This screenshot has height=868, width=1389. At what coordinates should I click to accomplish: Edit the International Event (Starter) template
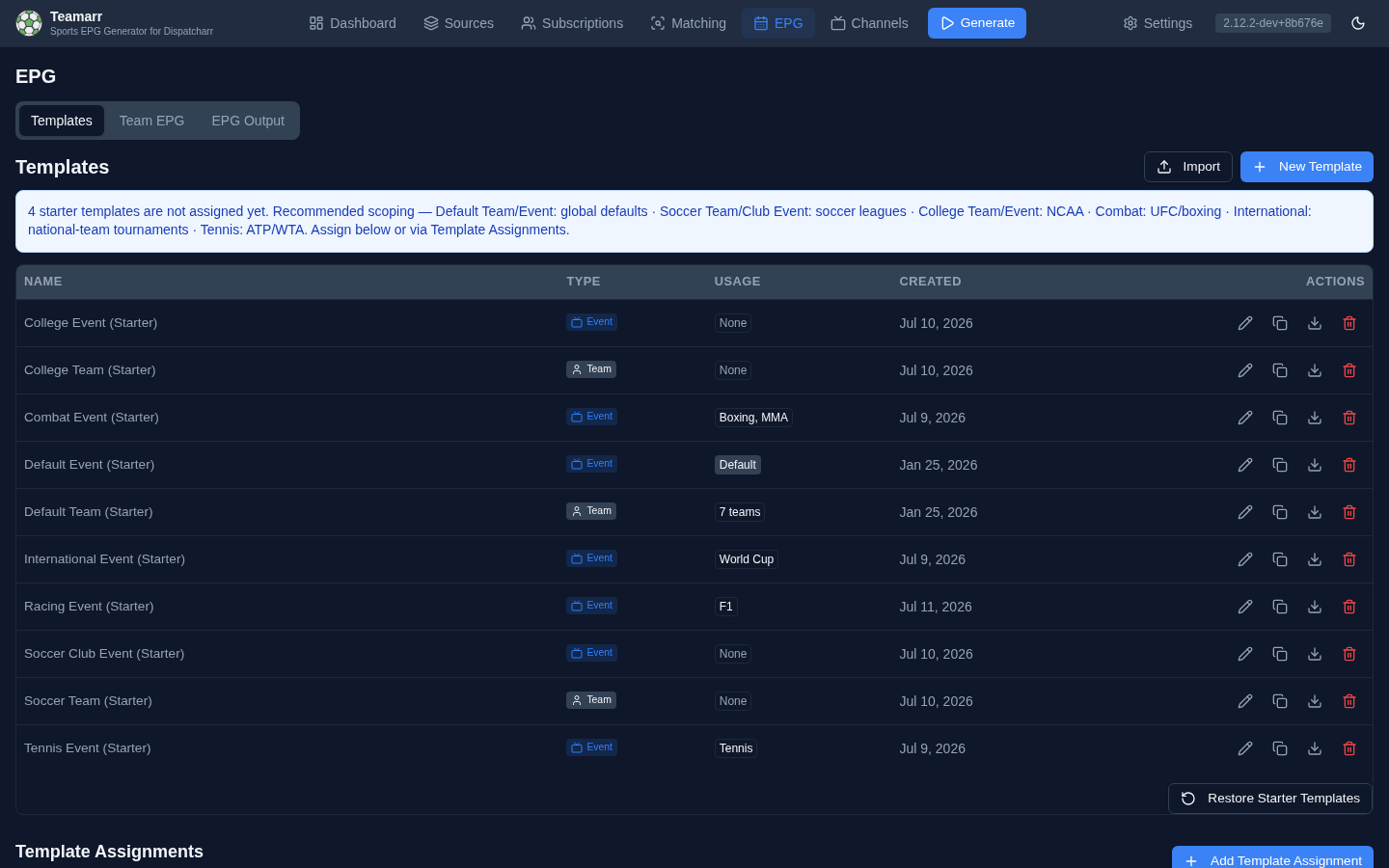(1245, 559)
